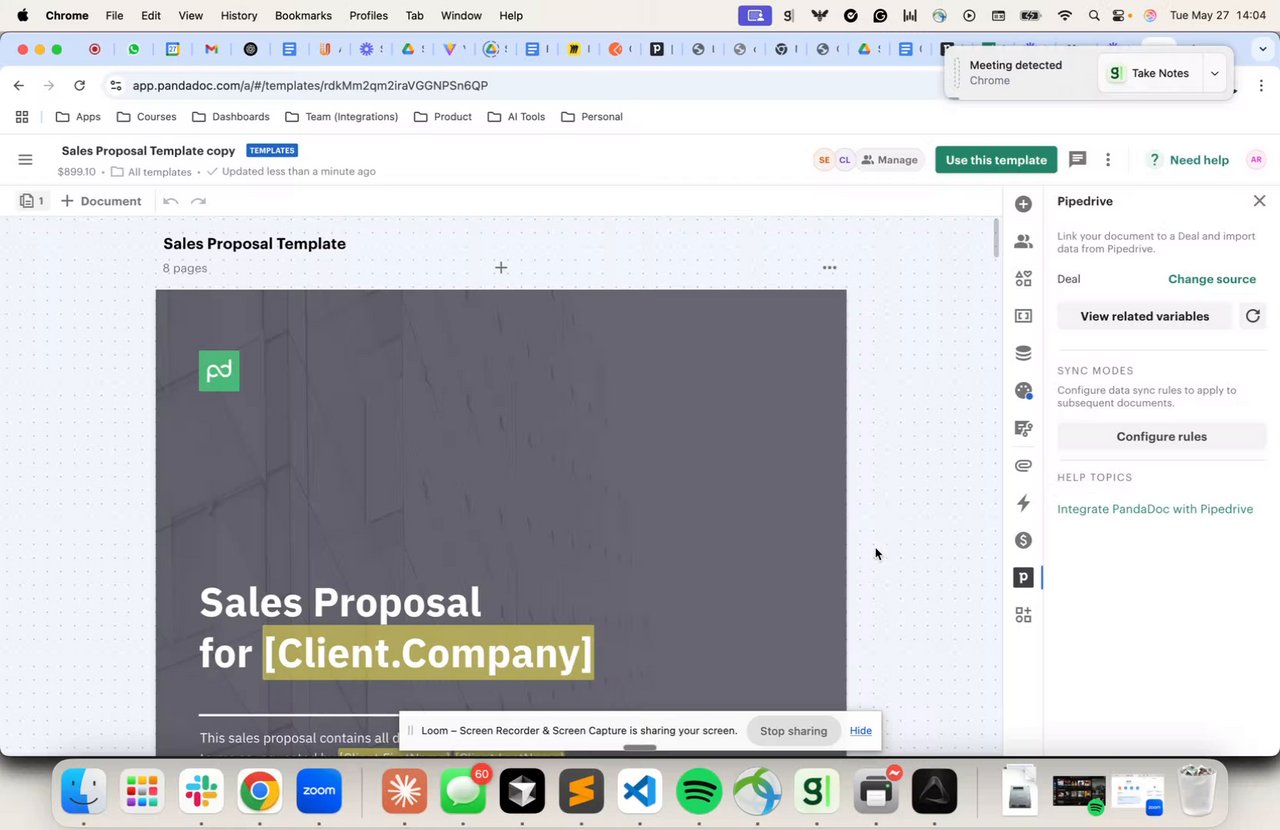Click Configure rules button

pos(1161,436)
